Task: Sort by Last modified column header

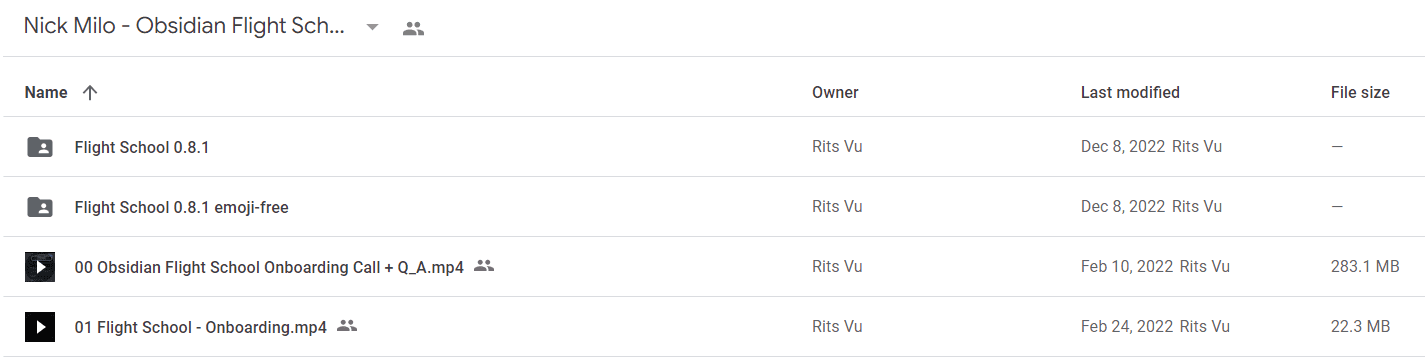Action: pos(1130,92)
